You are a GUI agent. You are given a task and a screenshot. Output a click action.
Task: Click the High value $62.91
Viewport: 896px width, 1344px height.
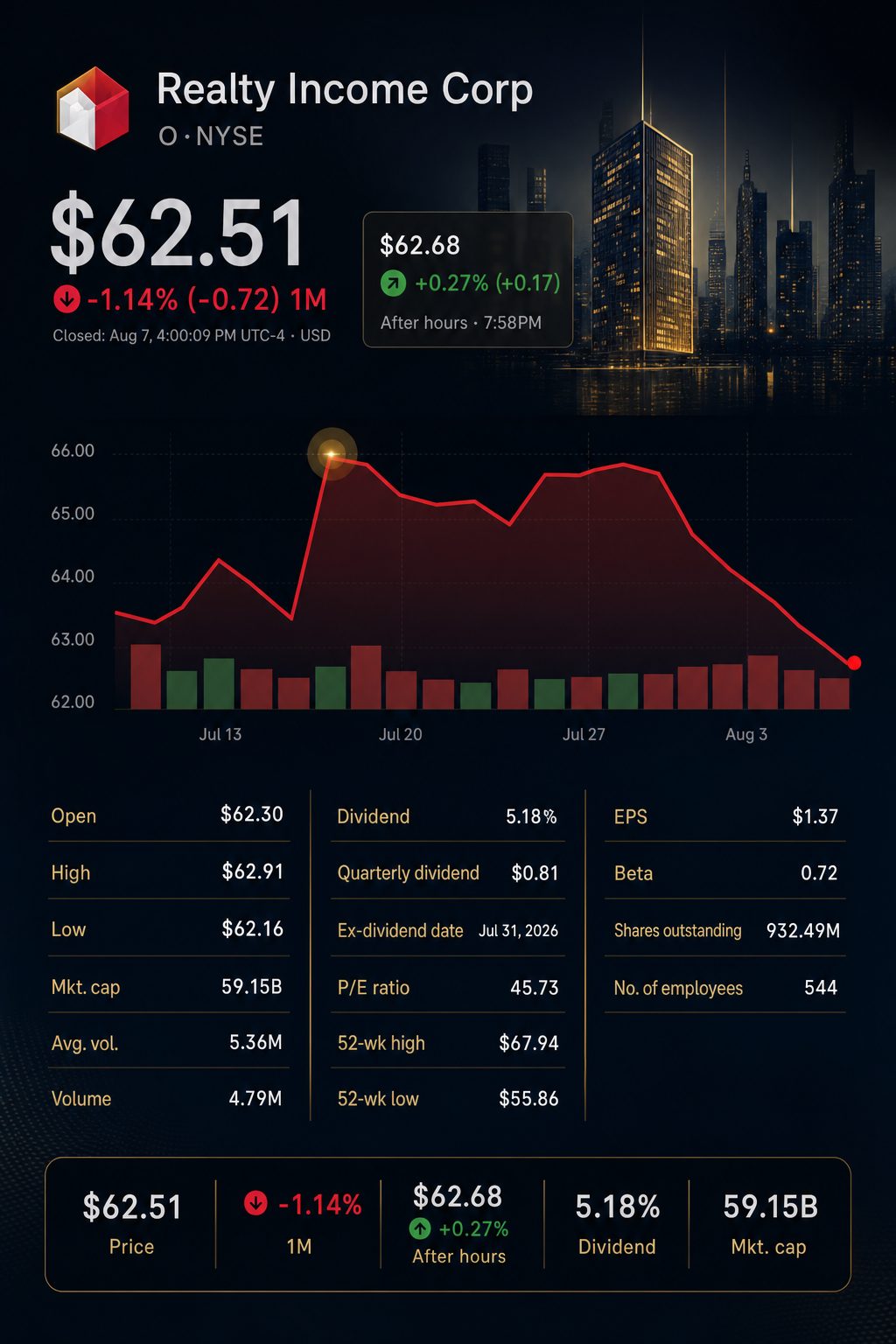coord(253,871)
